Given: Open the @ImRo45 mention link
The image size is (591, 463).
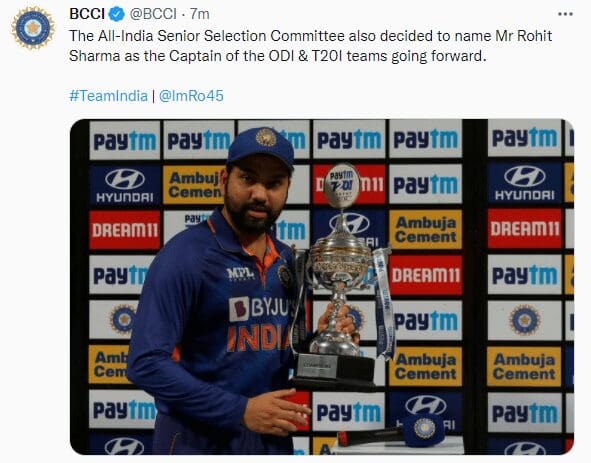Looking at the screenshot, I should (191, 96).
